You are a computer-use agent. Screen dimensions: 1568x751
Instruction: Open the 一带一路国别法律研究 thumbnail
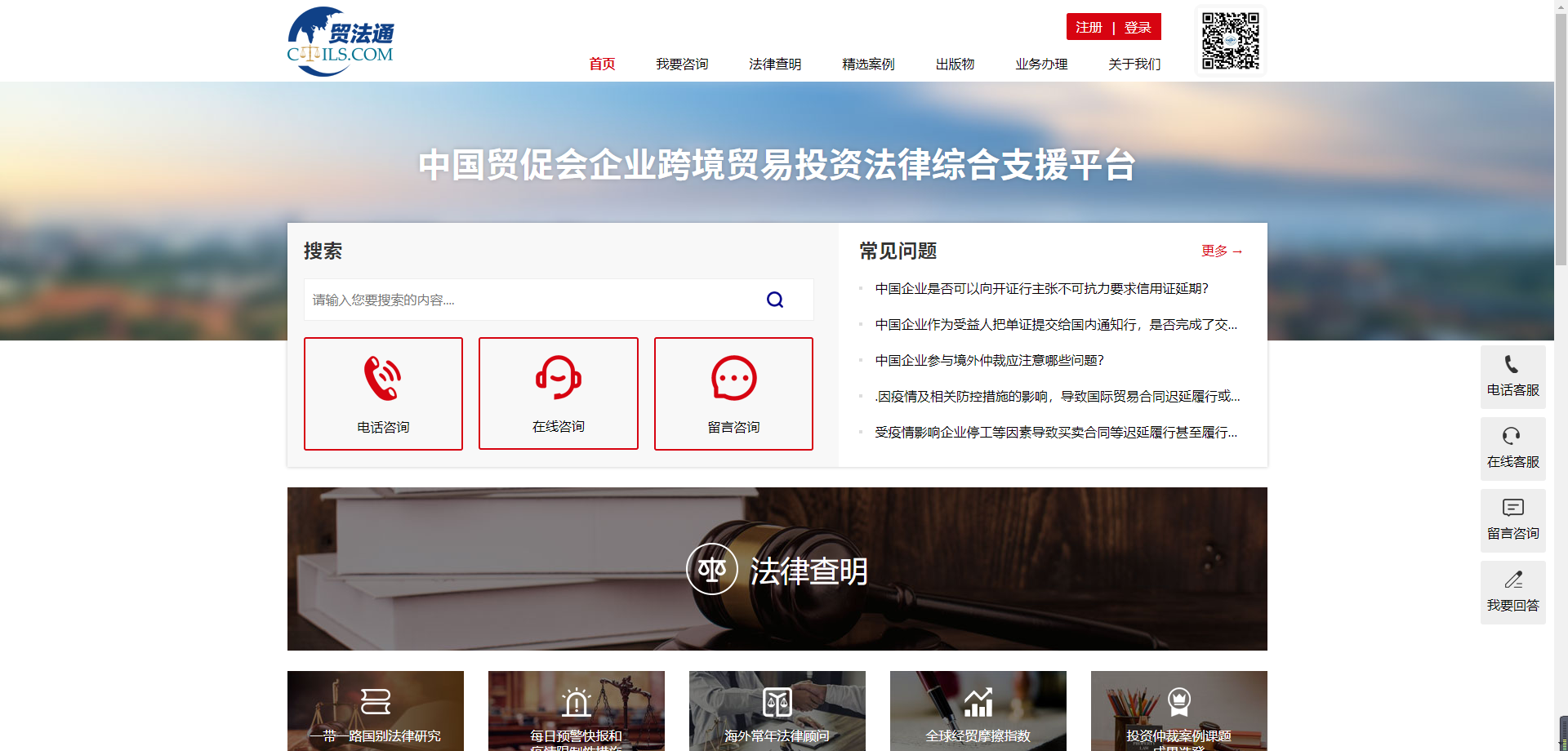[376, 710]
